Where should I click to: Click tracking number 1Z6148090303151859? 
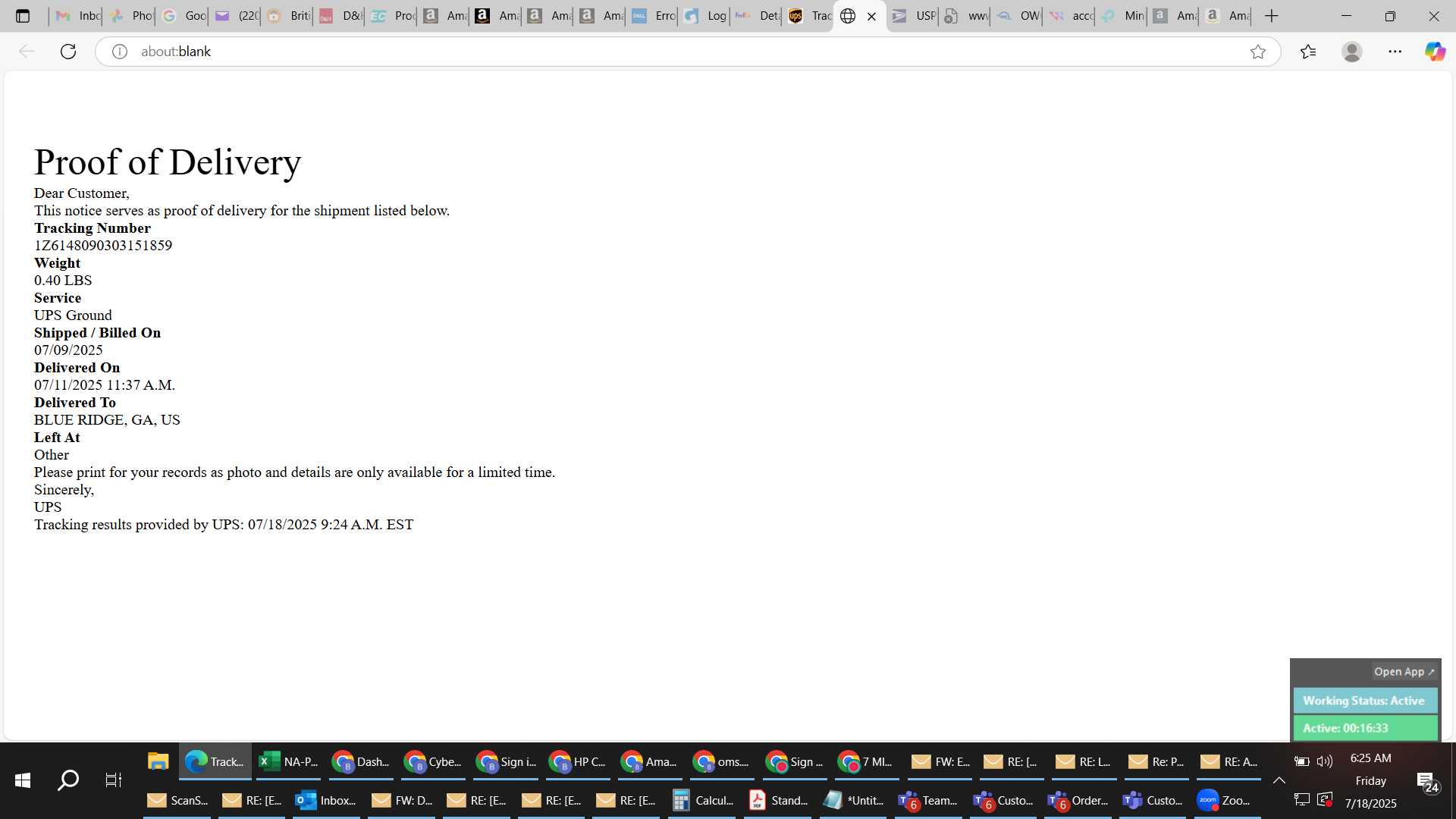point(103,246)
